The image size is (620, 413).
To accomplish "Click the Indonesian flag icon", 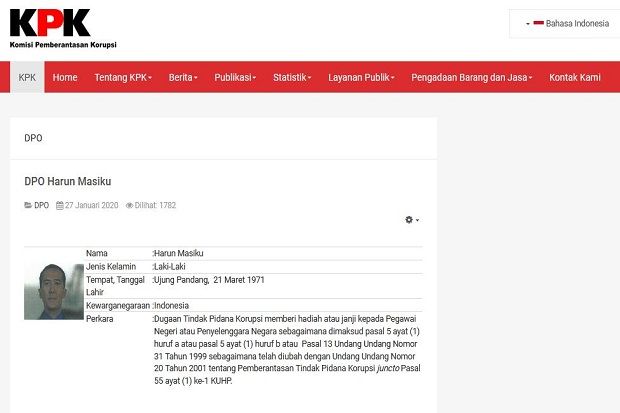I will click(538, 23).
